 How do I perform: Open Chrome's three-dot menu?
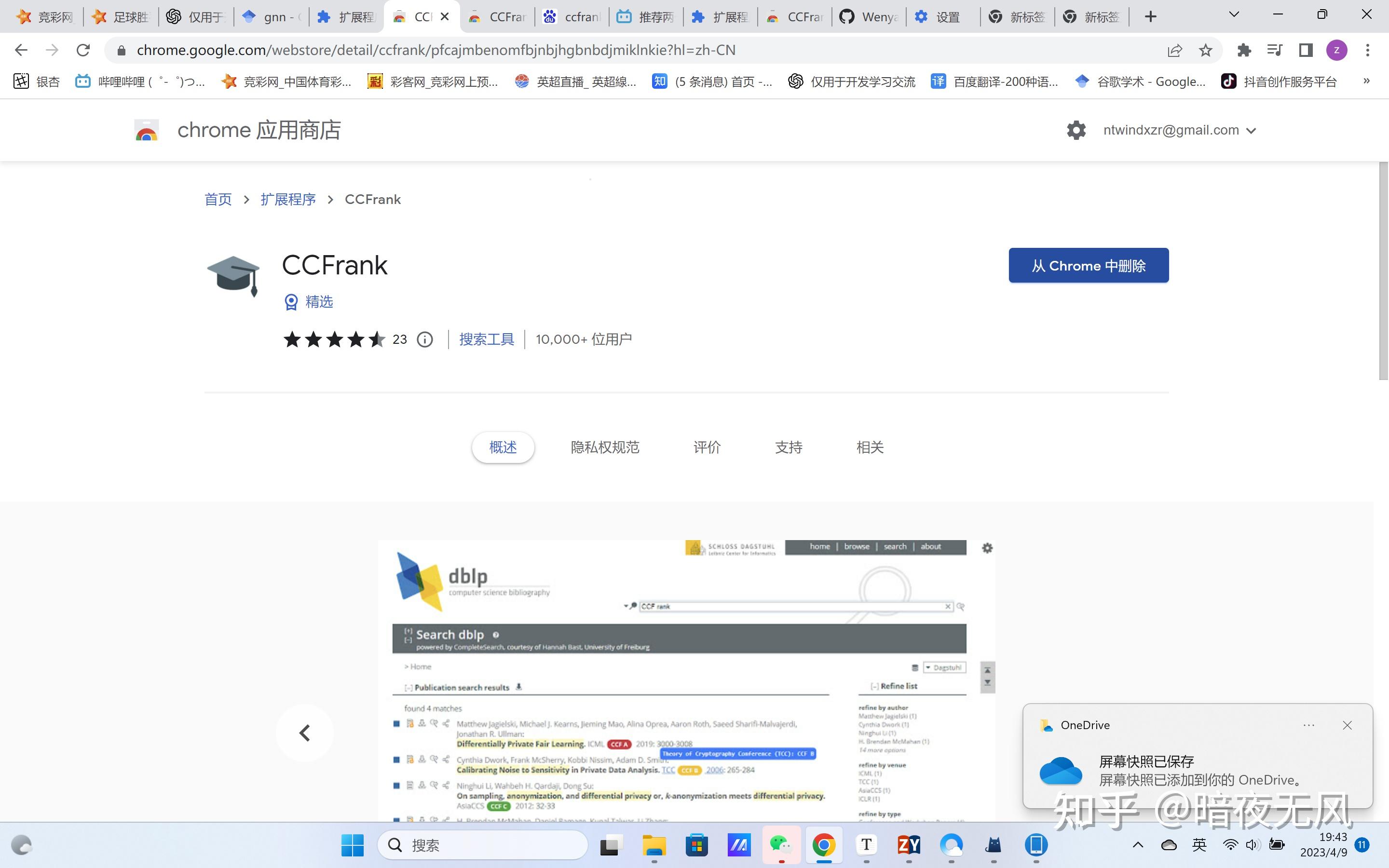pos(1368,51)
